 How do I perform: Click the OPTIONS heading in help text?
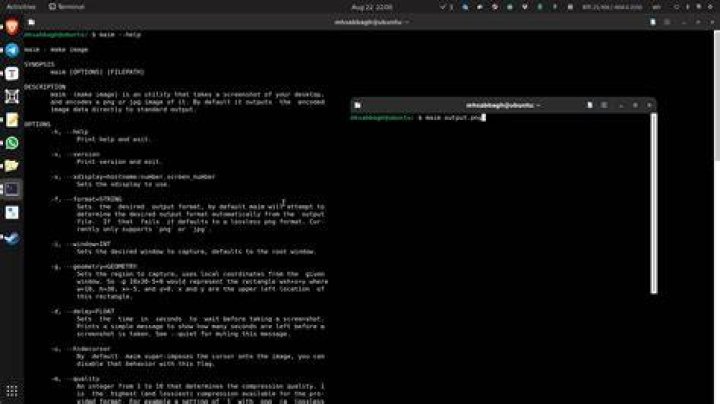click(x=37, y=124)
